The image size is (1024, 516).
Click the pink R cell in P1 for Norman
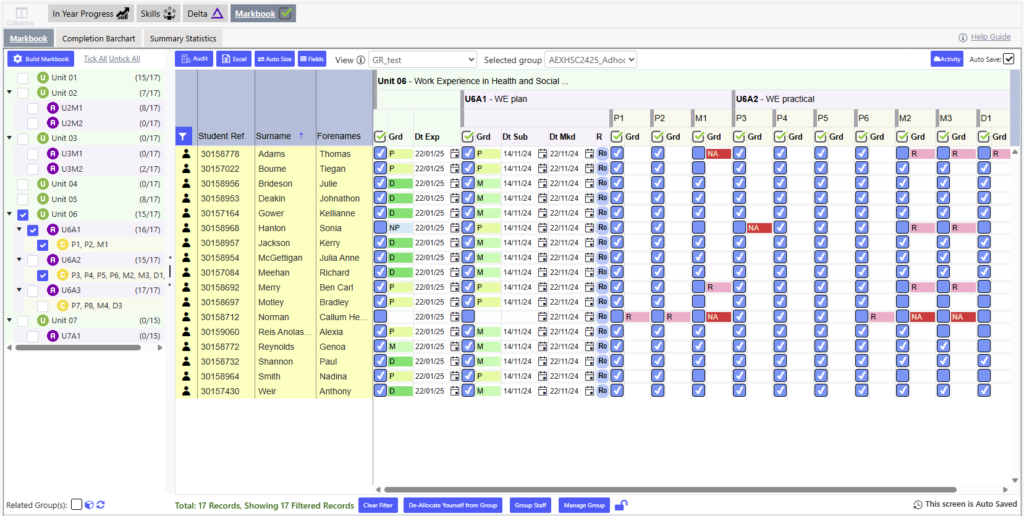(x=637, y=317)
